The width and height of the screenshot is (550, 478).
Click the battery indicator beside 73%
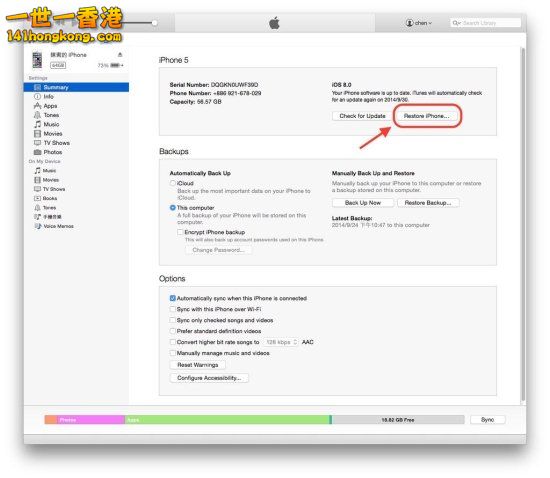pos(115,65)
